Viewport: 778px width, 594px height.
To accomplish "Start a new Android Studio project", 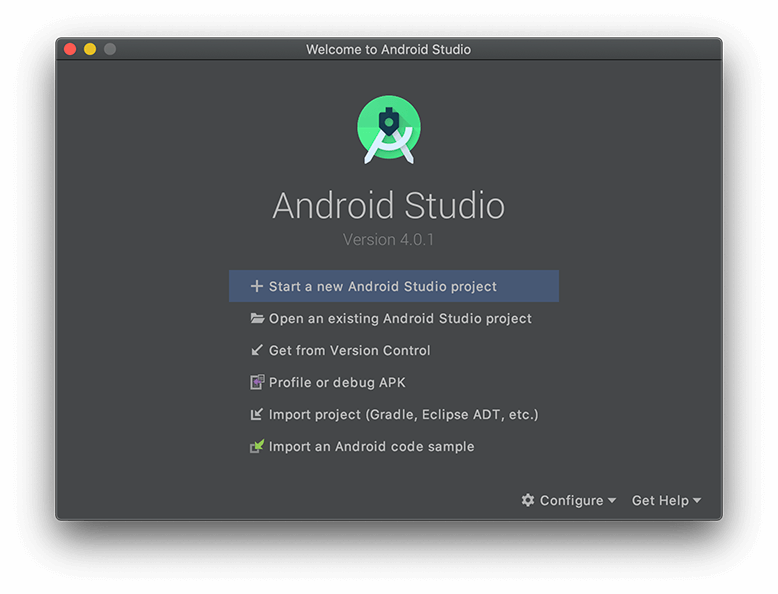I will [x=394, y=286].
